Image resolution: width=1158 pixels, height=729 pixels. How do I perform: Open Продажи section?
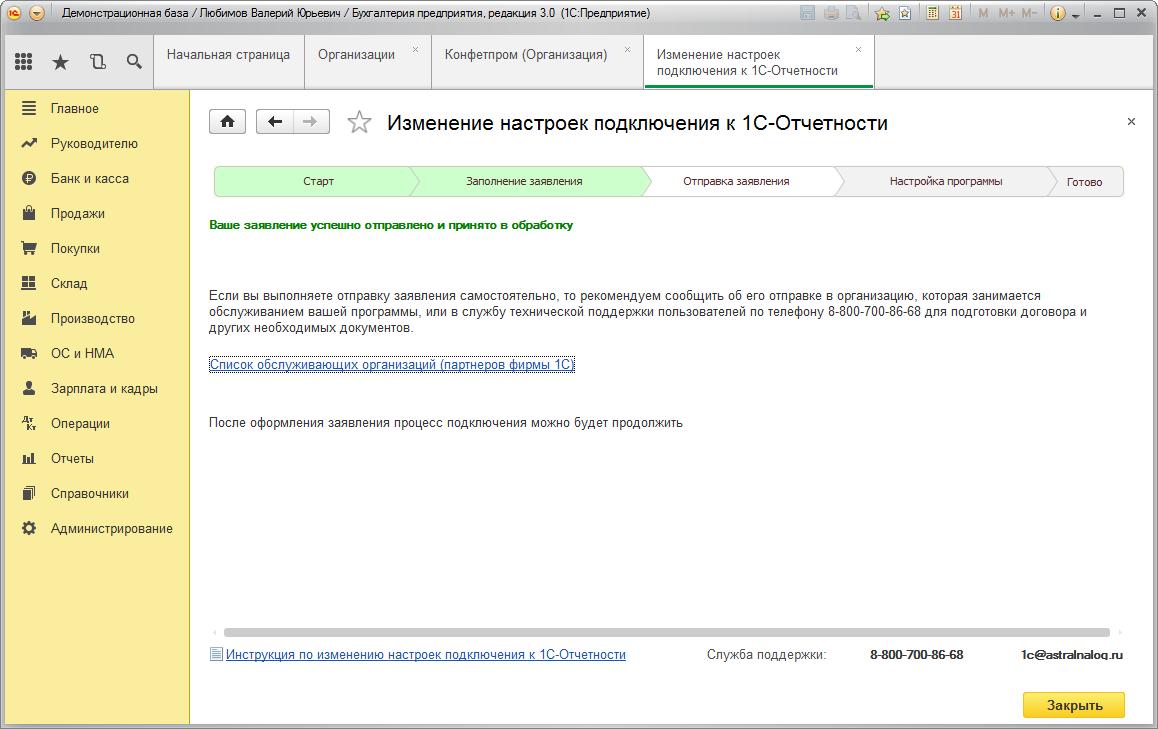[x=97, y=213]
